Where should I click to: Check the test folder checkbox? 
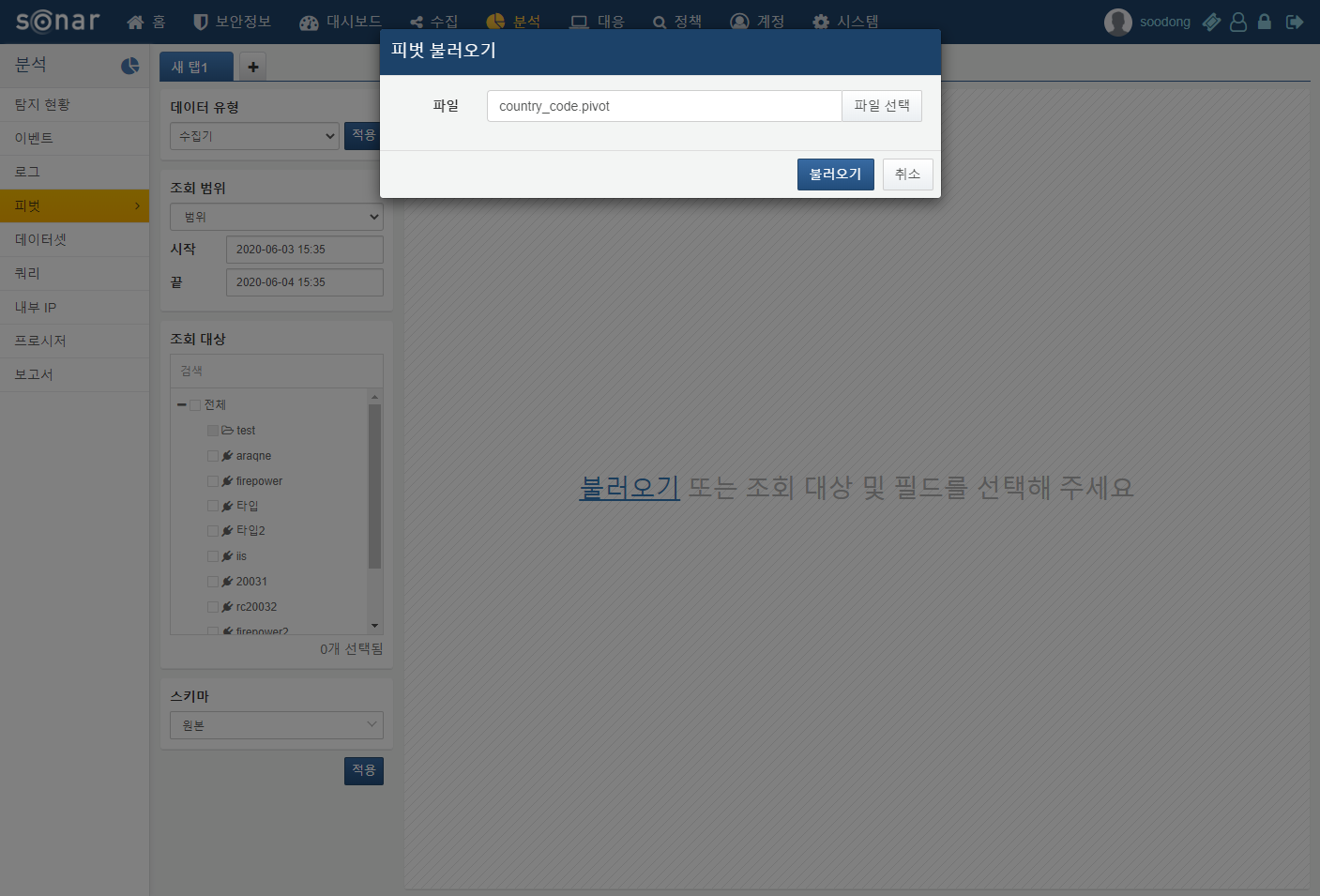click(x=213, y=431)
